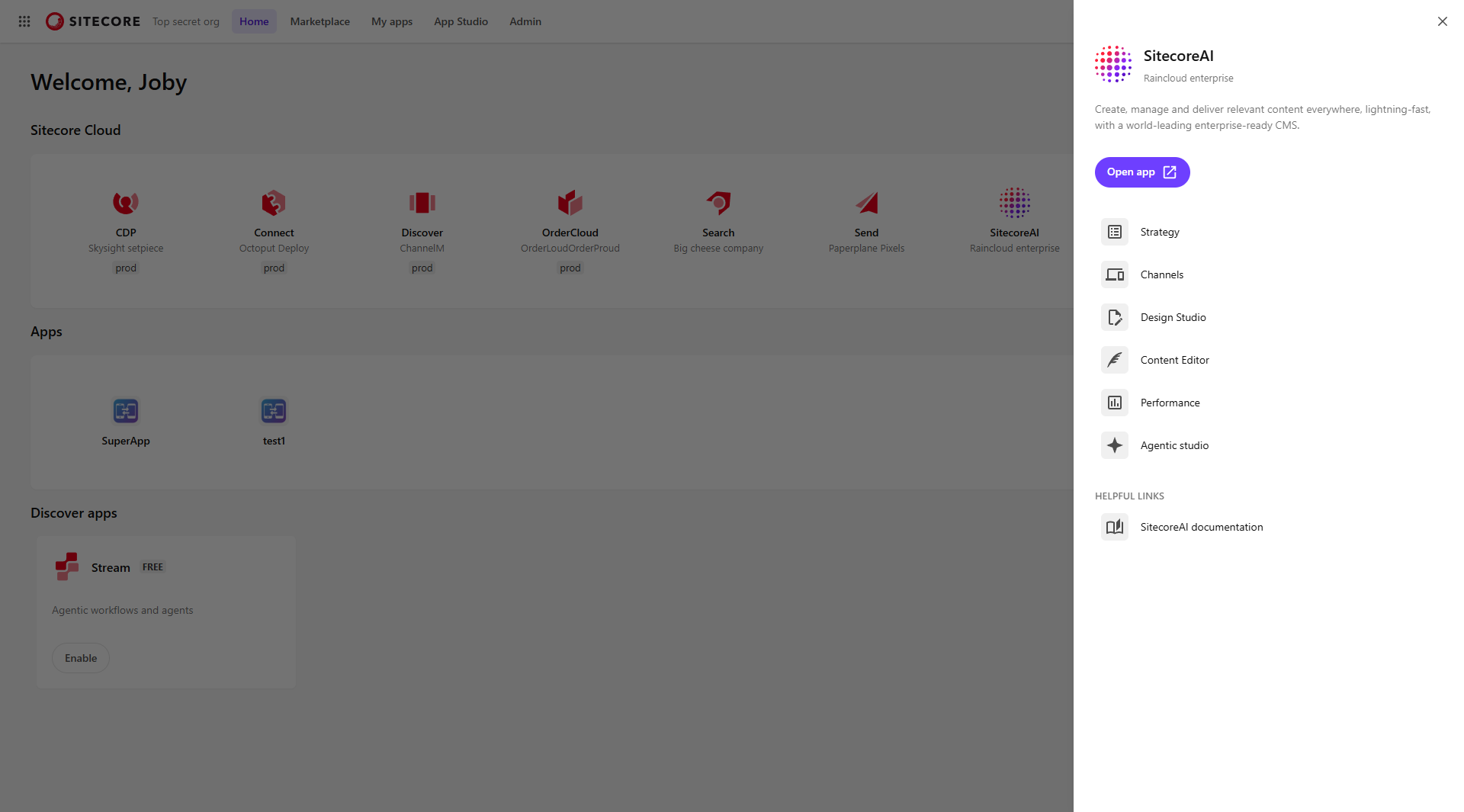Viewport: 1464px width, 812px height.
Task: Click the SitecoreAI documentation book icon
Action: (1115, 527)
